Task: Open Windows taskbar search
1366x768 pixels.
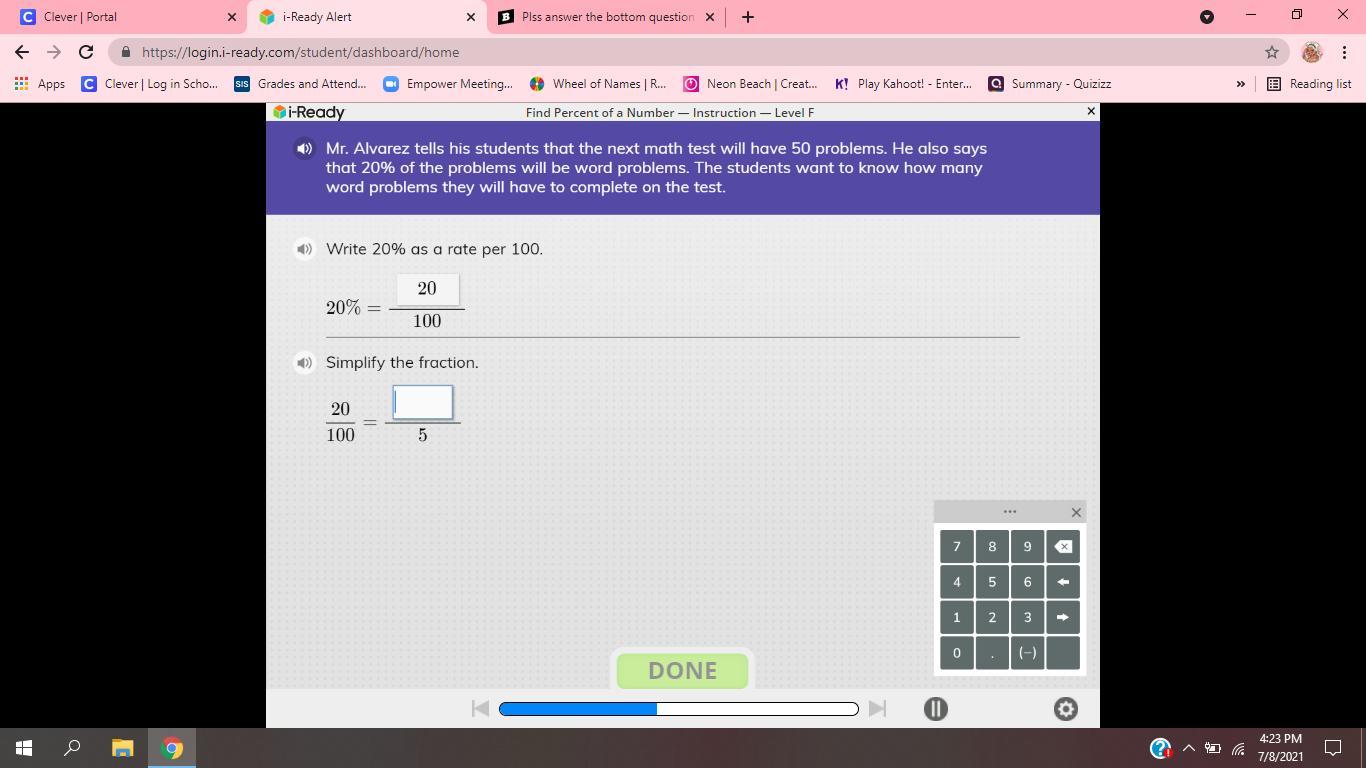Action: click(x=72, y=748)
